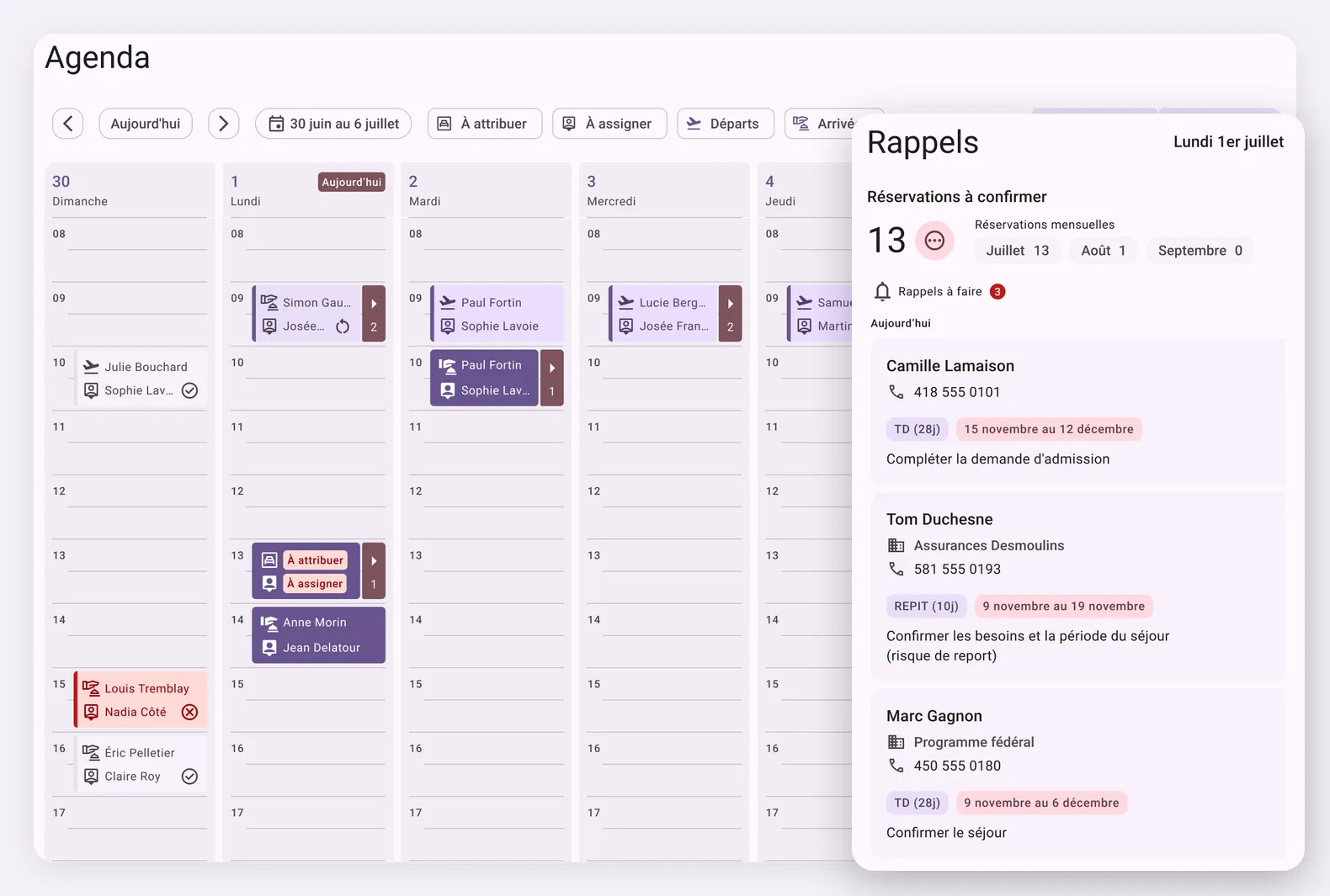The width and height of the screenshot is (1330, 896).
Task: Click the TD (28j) tag on Camille's card
Action: click(x=918, y=429)
